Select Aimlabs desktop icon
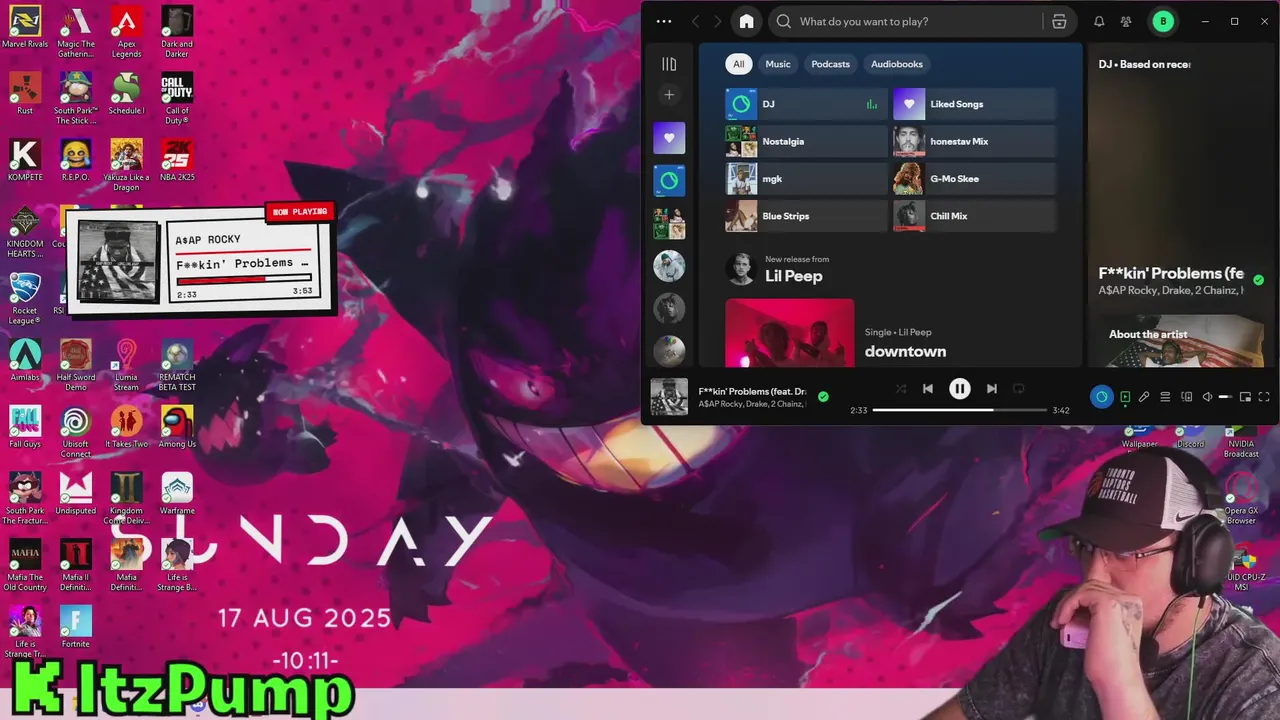Viewport: 1280px width, 720px height. 25,360
